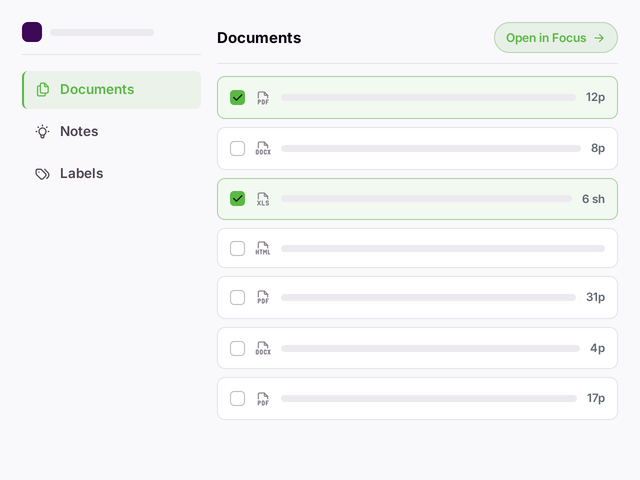Click the 8p page count
This screenshot has width=640, height=480.
pyautogui.click(x=598, y=148)
